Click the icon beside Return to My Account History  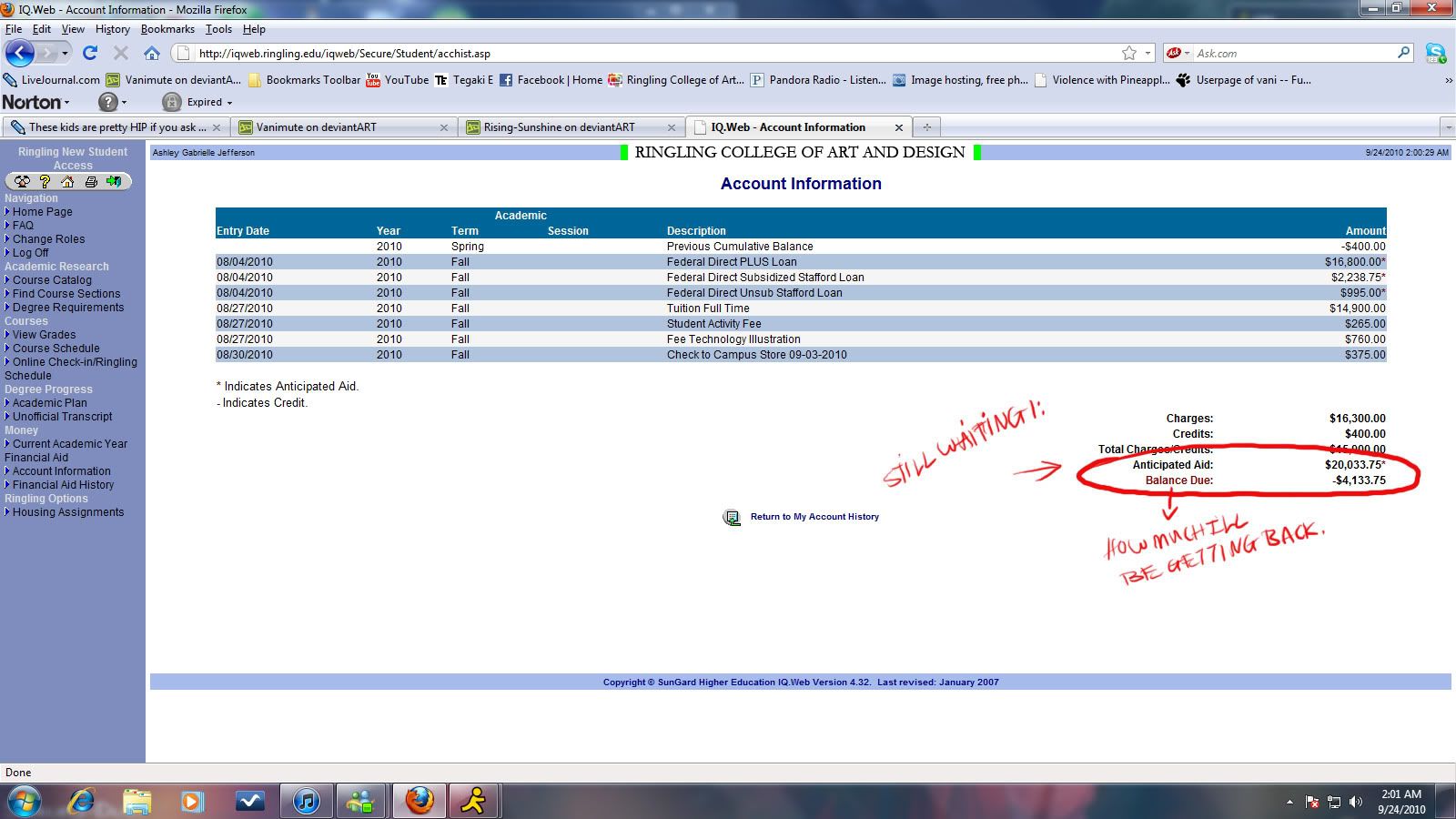[x=732, y=517]
